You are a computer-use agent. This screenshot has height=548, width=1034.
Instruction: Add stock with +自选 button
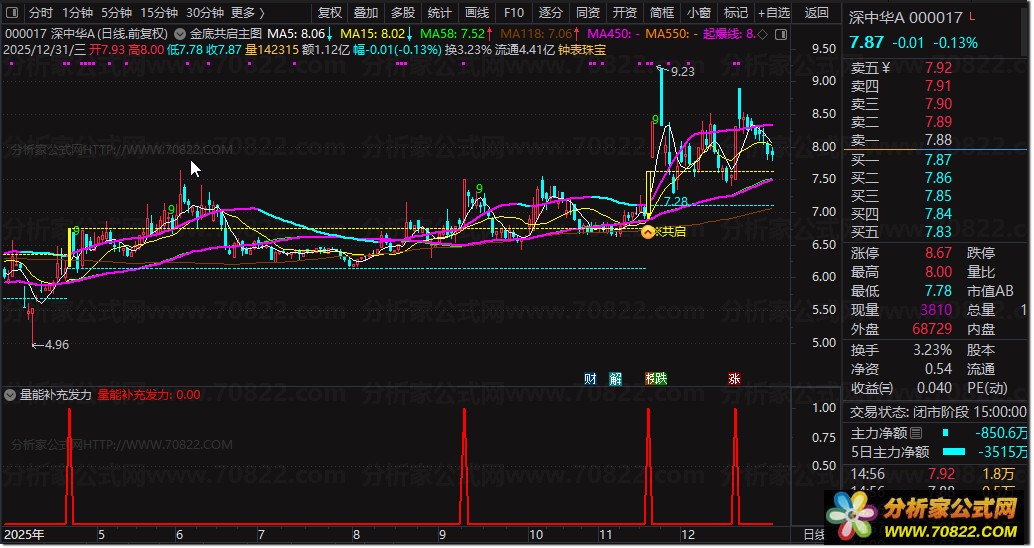pos(772,13)
